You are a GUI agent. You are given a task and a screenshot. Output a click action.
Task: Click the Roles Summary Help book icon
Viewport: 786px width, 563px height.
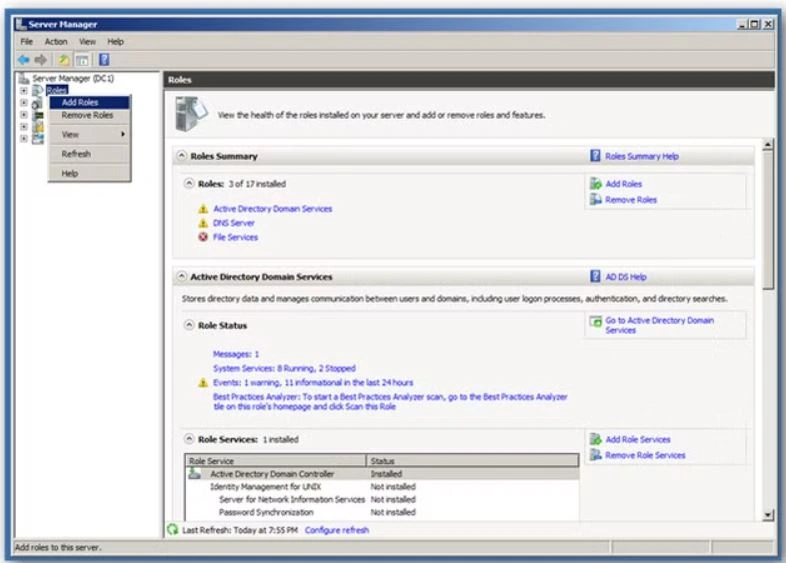point(595,156)
